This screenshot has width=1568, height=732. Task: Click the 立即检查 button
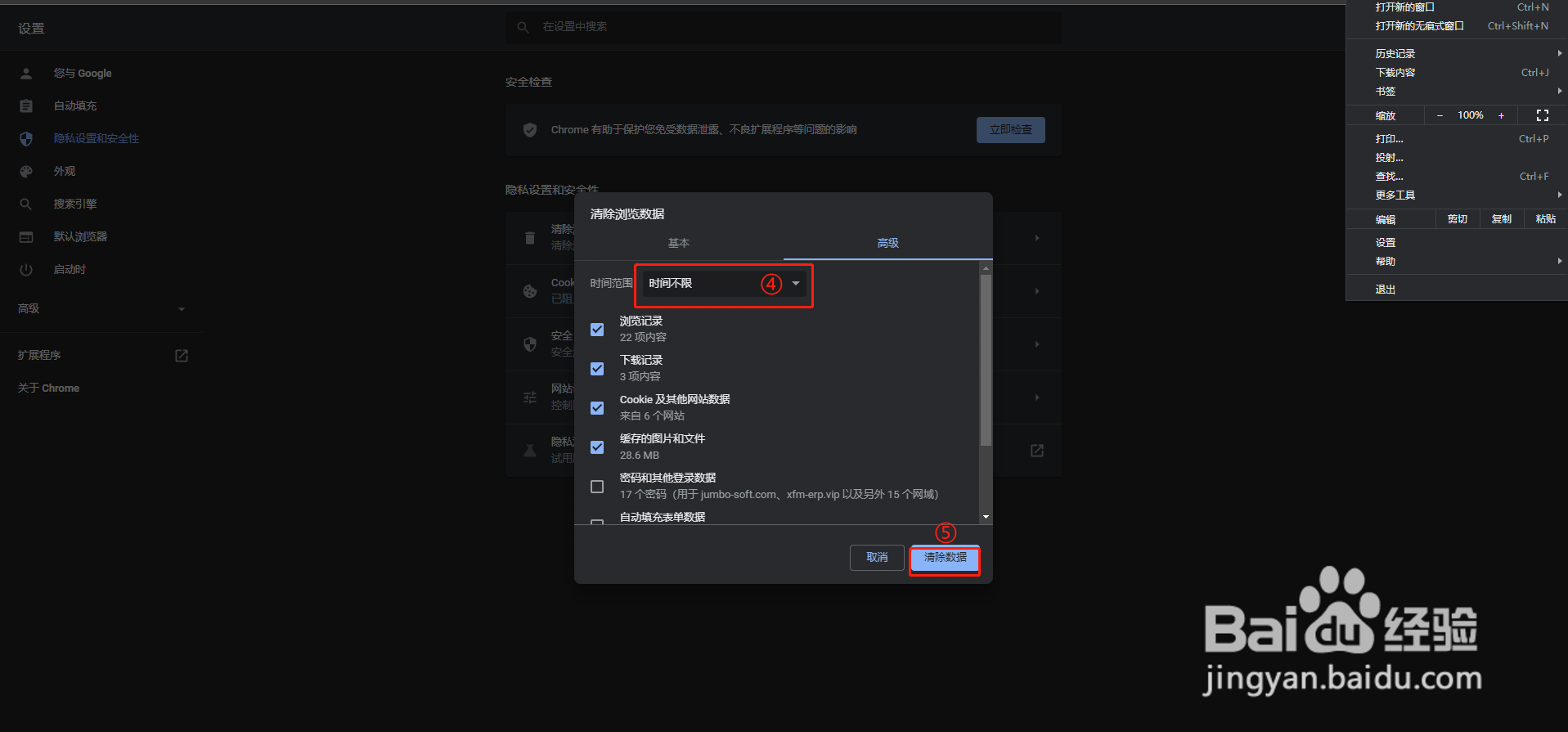(x=1011, y=130)
